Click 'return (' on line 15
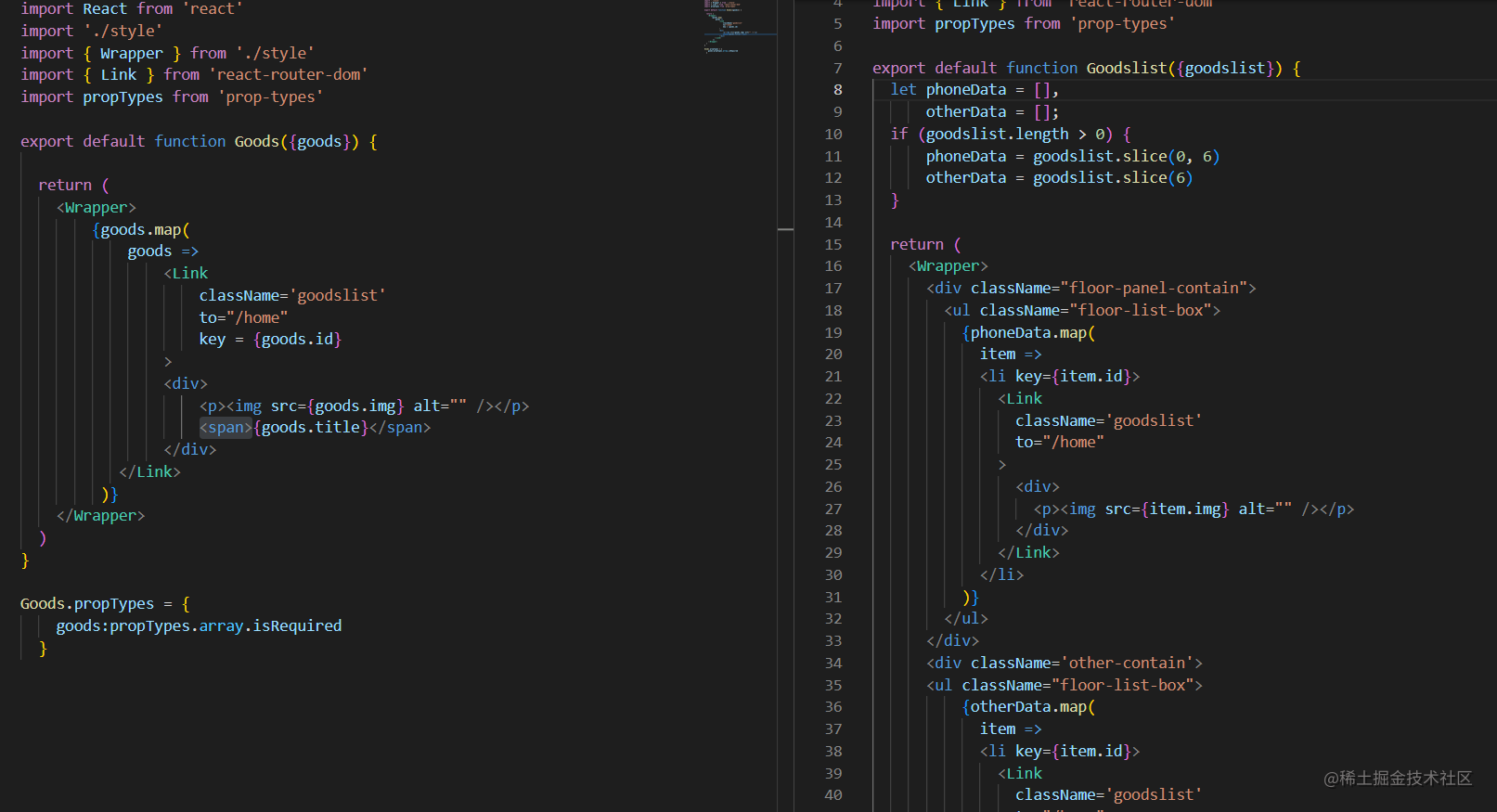The image size is (1497, 812). 925,244
